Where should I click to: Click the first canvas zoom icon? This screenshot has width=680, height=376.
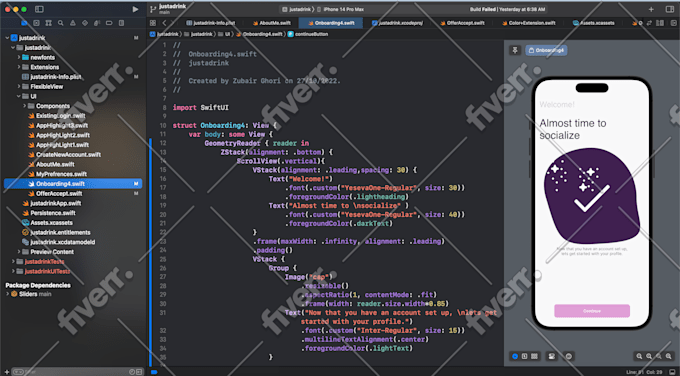tap(639, 356)
